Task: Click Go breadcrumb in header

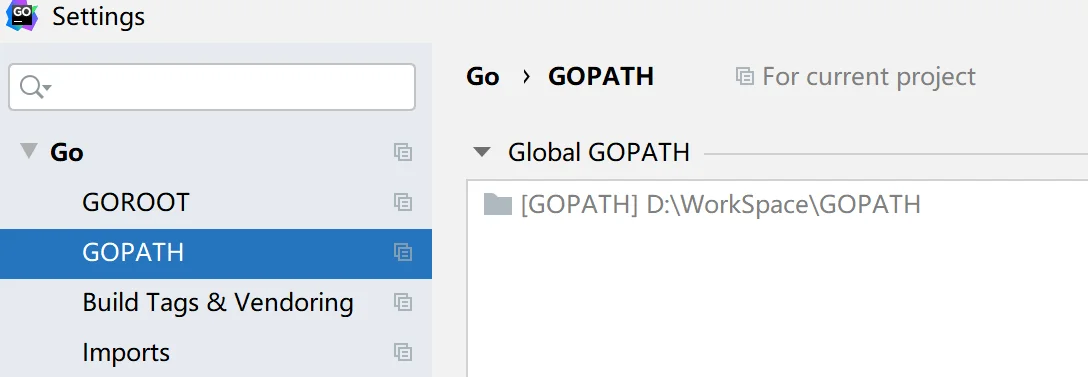Action: pos(483,76)
